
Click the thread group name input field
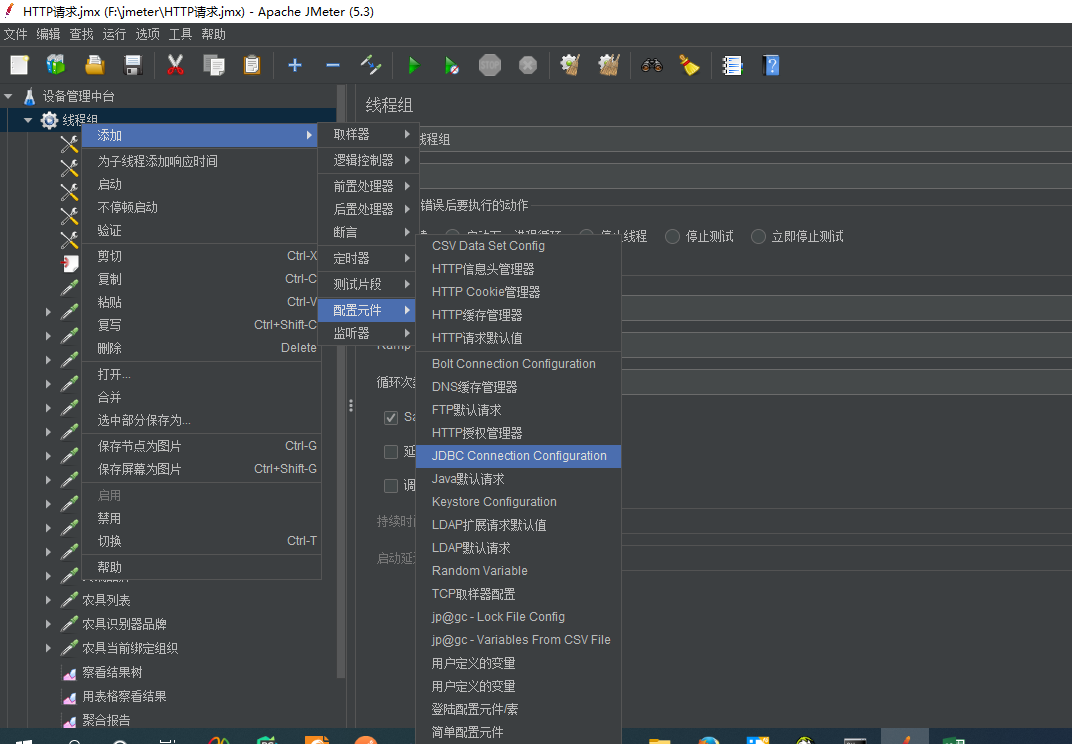coord(744,140)
